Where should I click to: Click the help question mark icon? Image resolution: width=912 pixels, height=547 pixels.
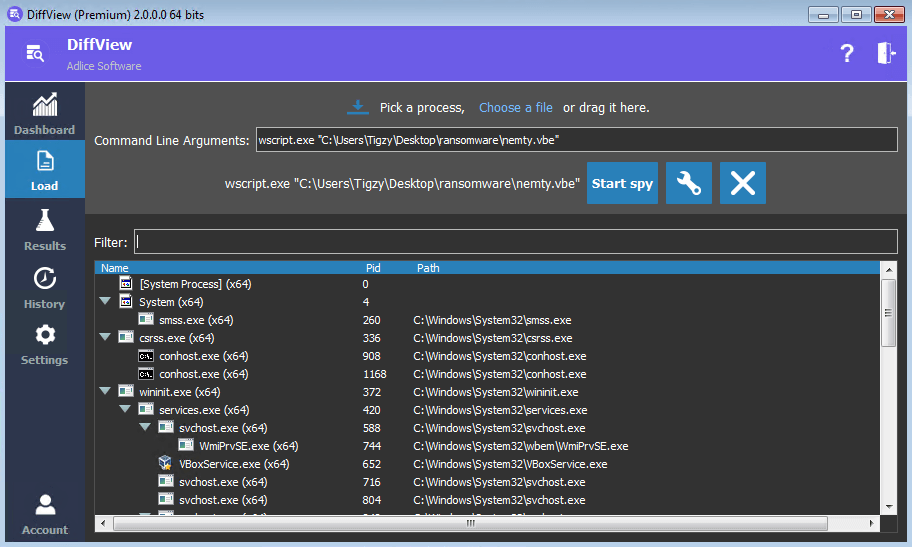click(x=847, y=54)
